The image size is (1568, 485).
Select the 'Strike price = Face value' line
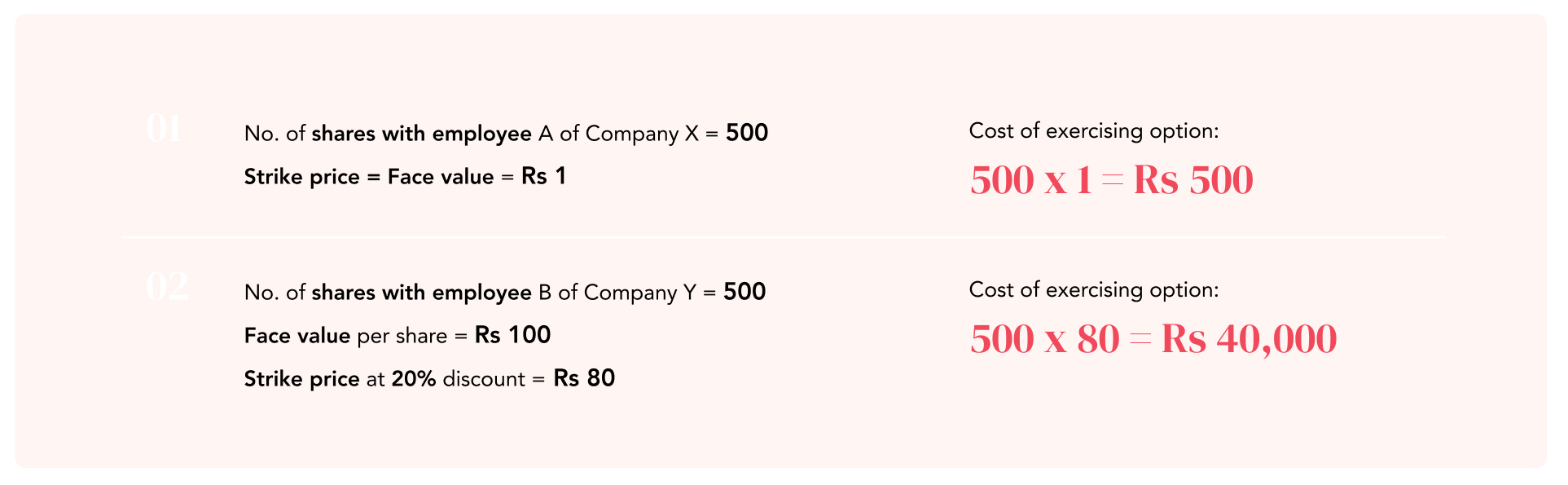405,177
